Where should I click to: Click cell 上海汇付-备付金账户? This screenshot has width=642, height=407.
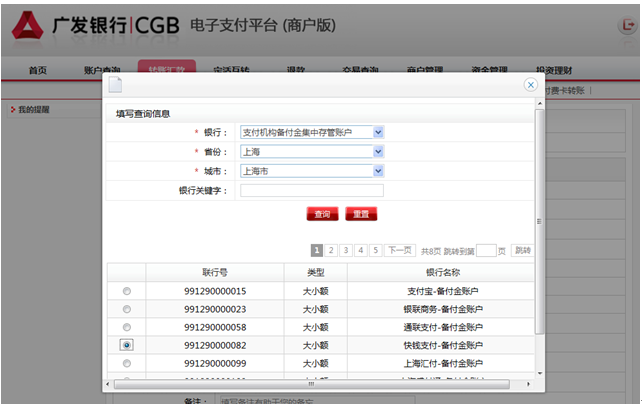coord(443,363)
